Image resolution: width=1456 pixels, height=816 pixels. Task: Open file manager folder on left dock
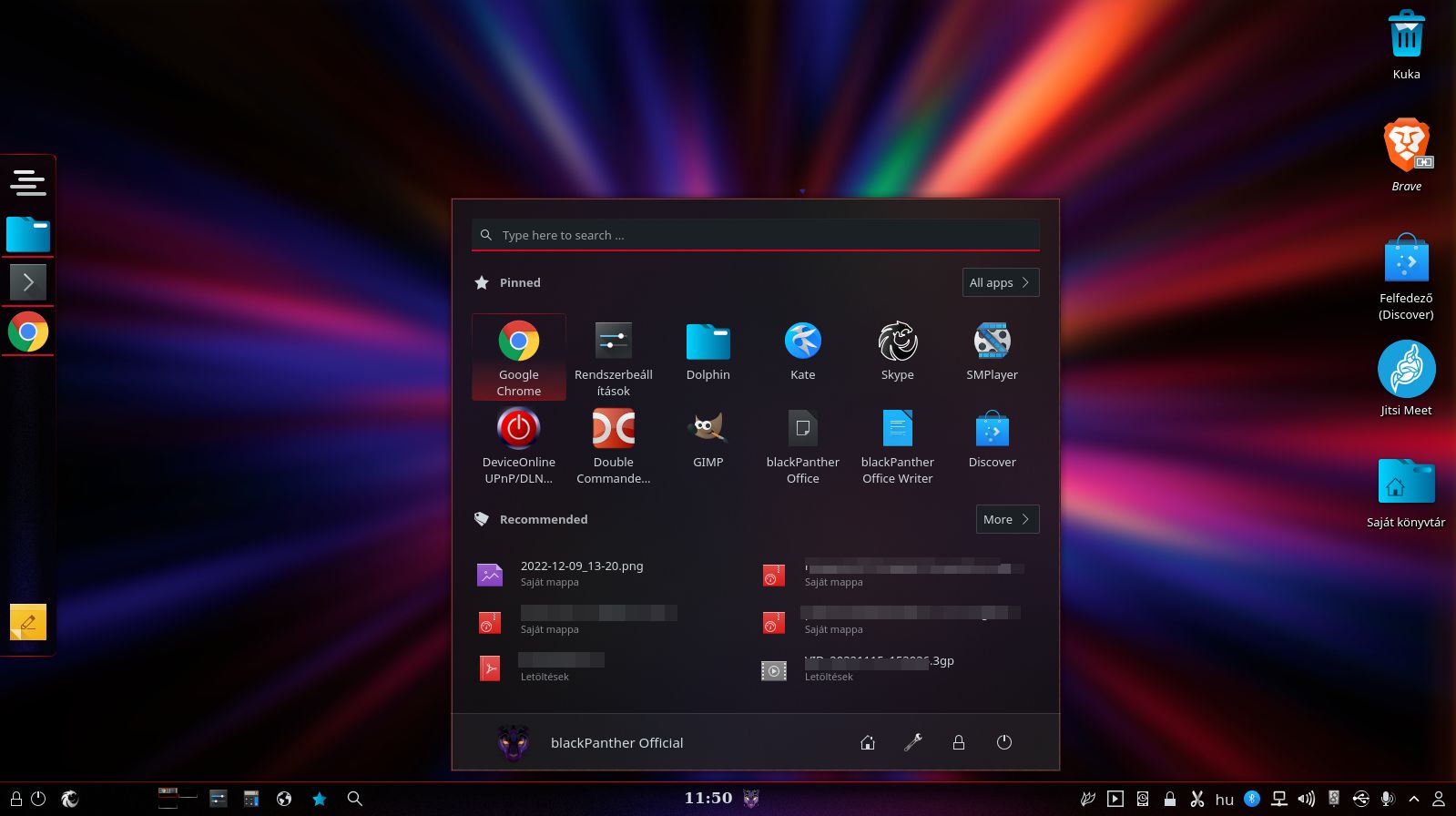point(28,234)
